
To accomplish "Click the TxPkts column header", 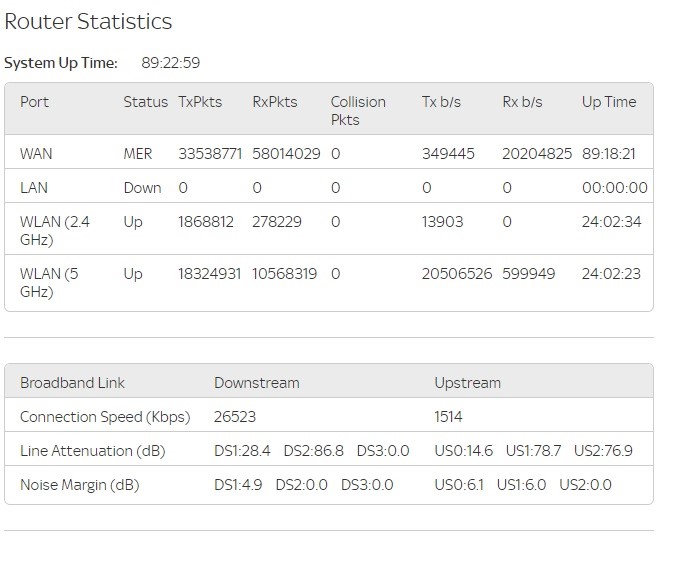I will tap(200, 102).
